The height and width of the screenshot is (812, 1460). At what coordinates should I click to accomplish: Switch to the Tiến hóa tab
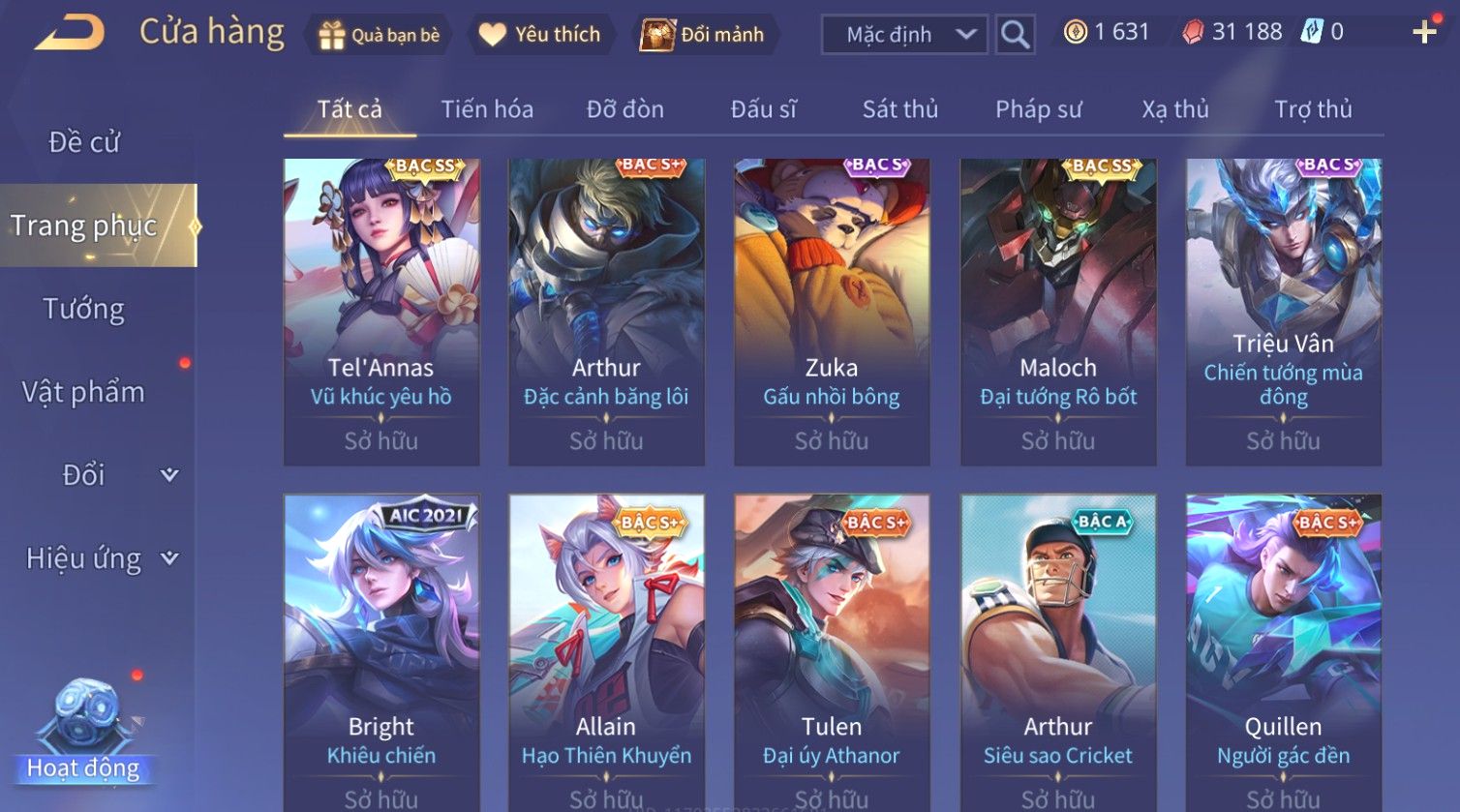point(487,109)
